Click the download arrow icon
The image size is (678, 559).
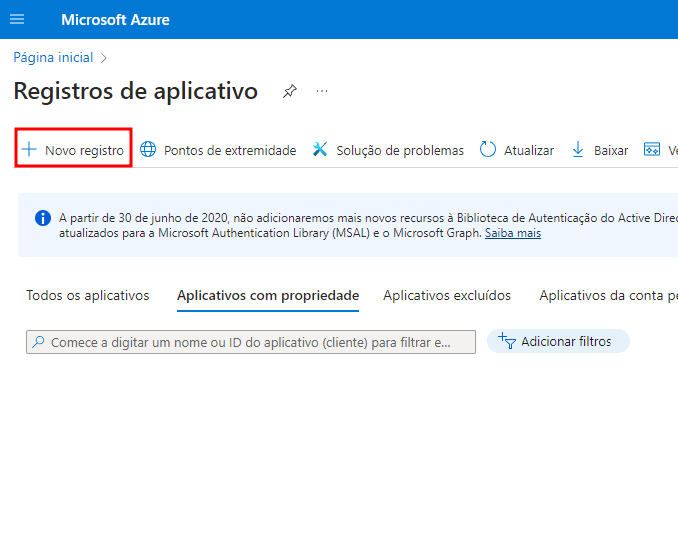pyautogui.click(x=578, y=150)
